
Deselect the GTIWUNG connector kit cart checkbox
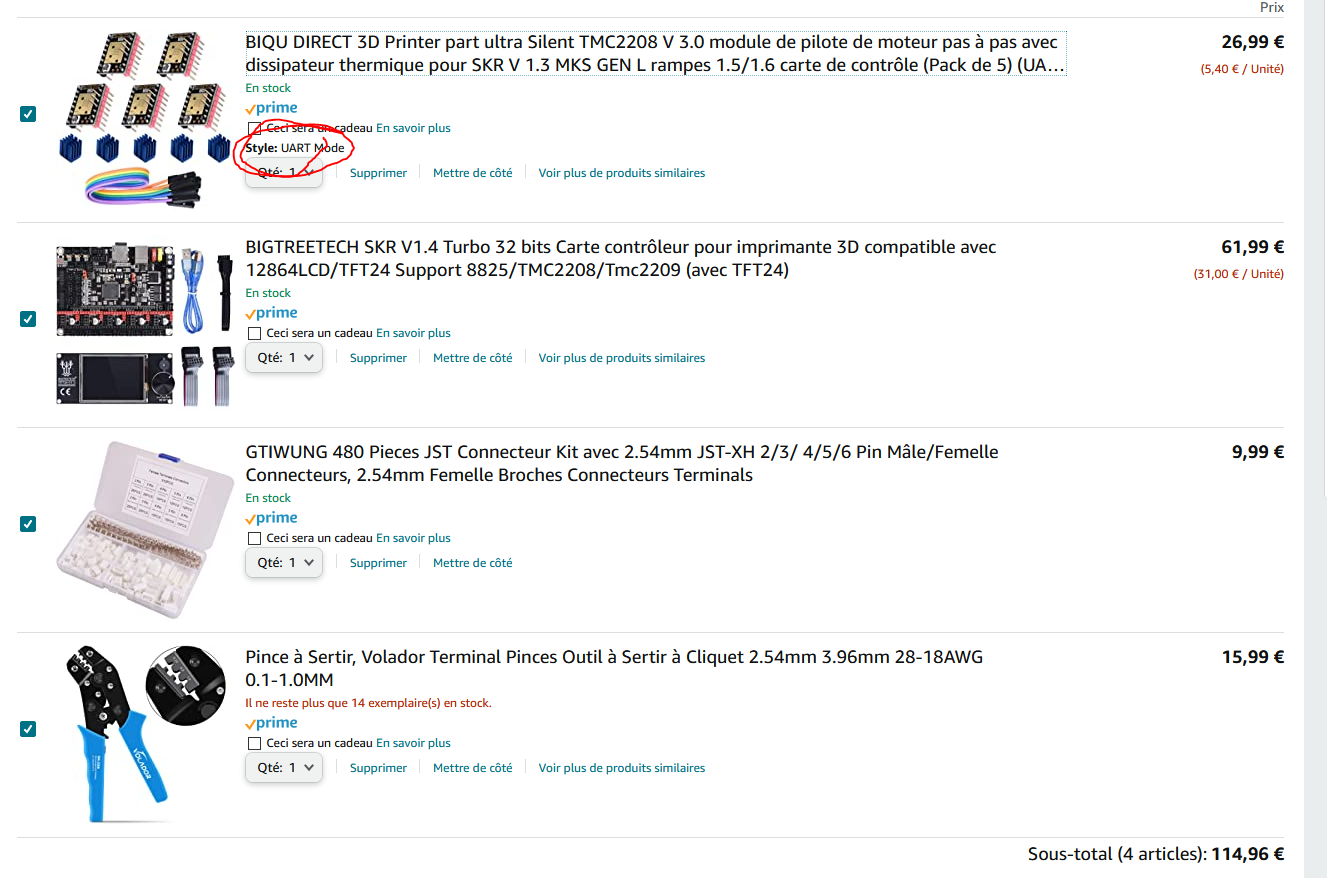point(28,524)
